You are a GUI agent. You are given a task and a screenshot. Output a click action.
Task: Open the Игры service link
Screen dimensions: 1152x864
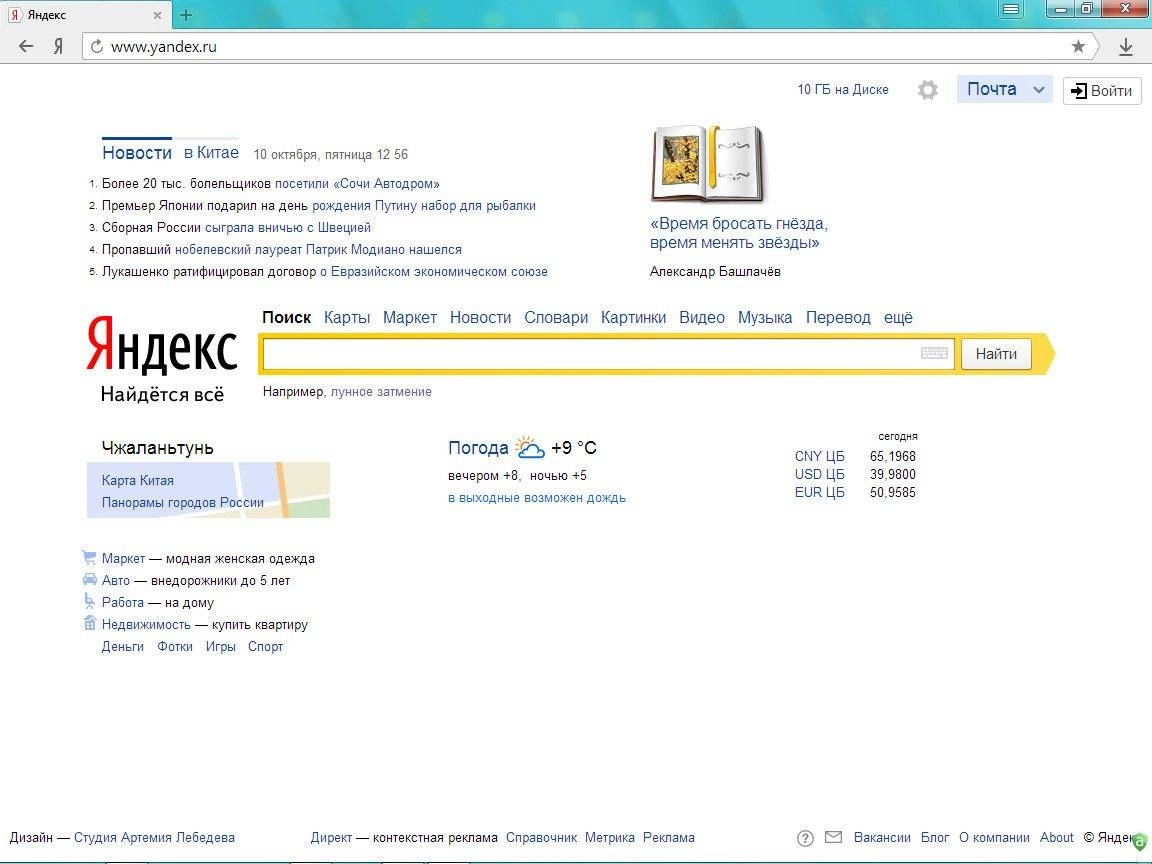point(220,647)
